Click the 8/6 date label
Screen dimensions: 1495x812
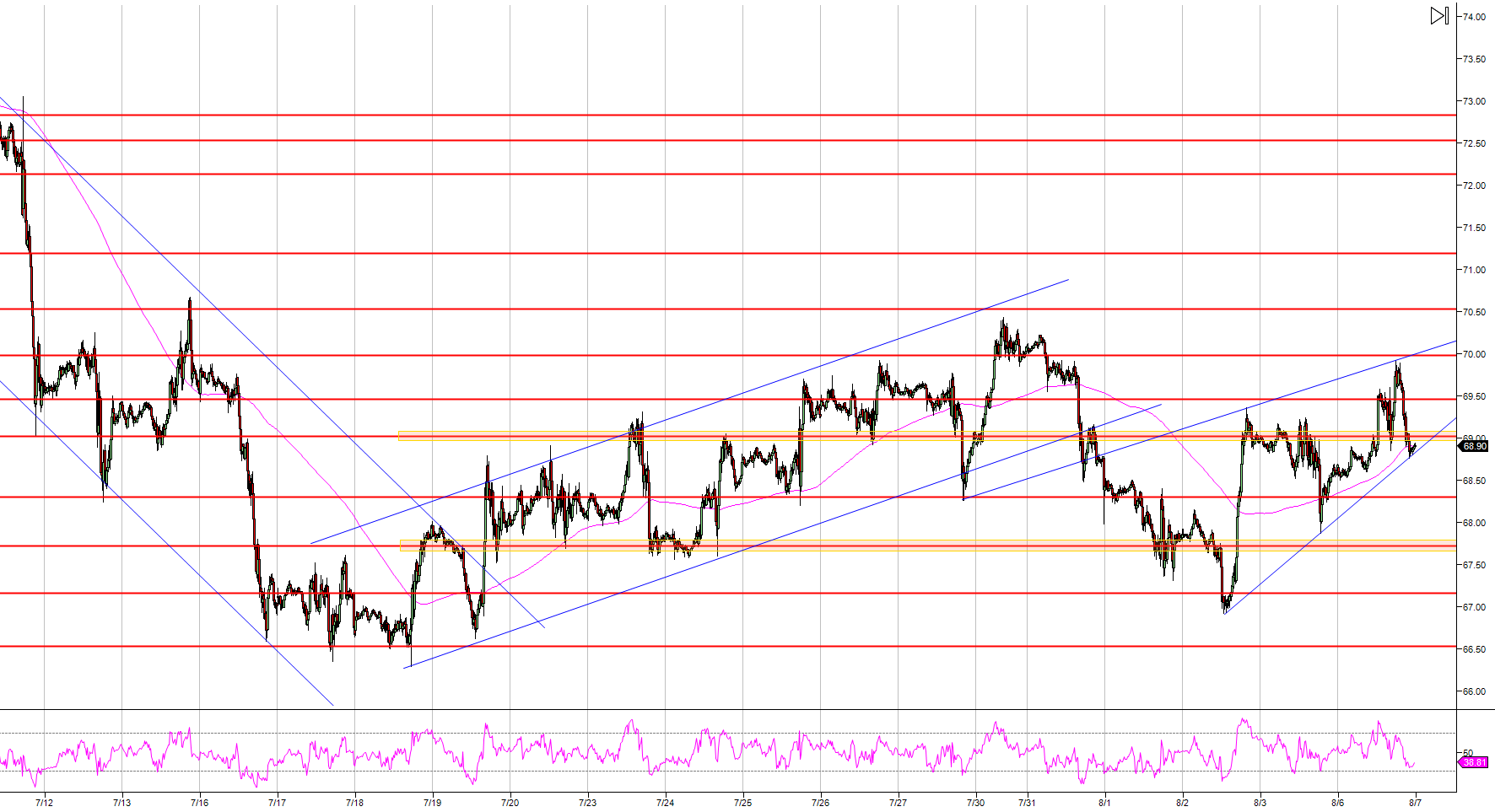tap(1337, 803)
